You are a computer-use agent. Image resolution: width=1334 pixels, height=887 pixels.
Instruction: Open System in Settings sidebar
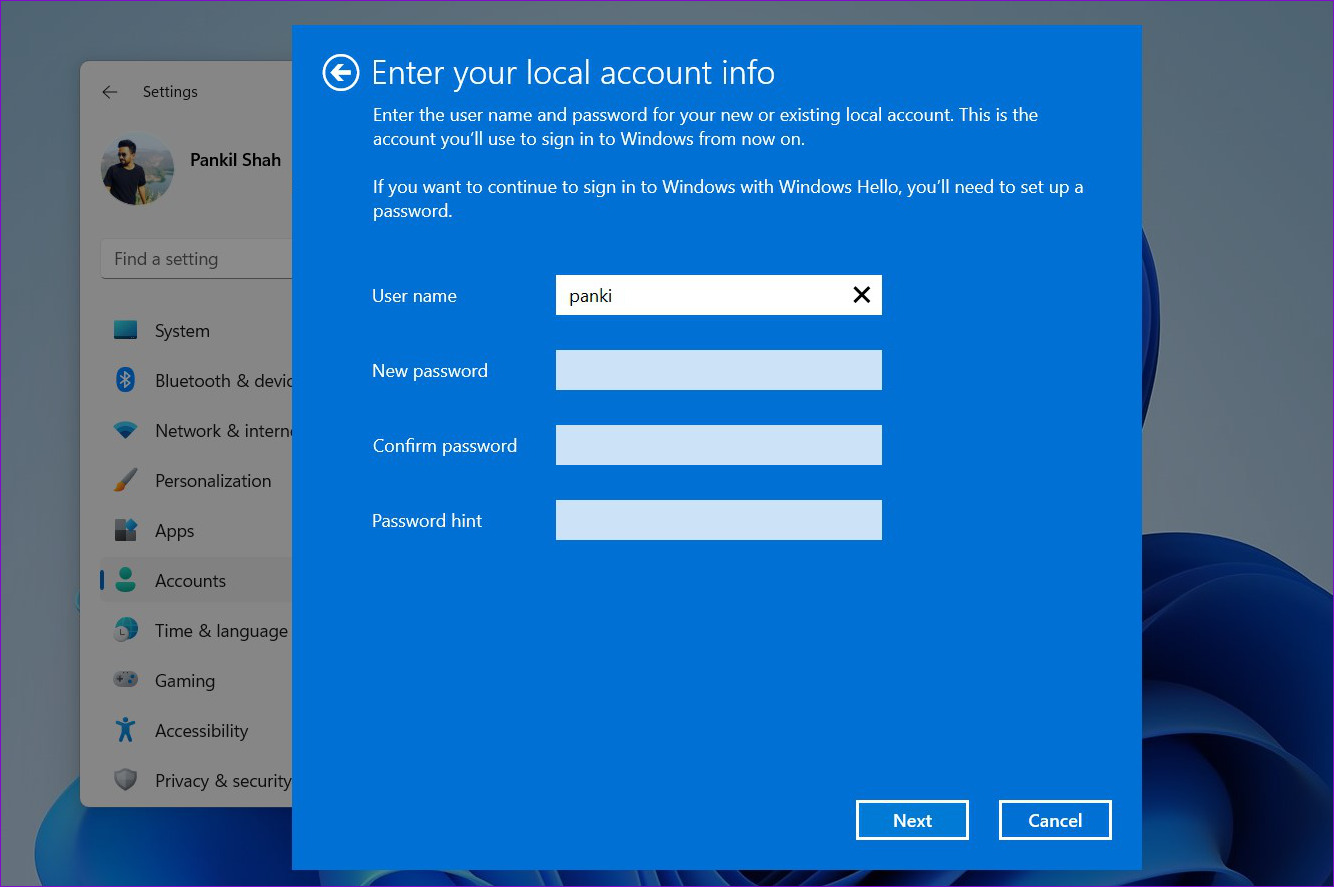click(x=182, y=331)
